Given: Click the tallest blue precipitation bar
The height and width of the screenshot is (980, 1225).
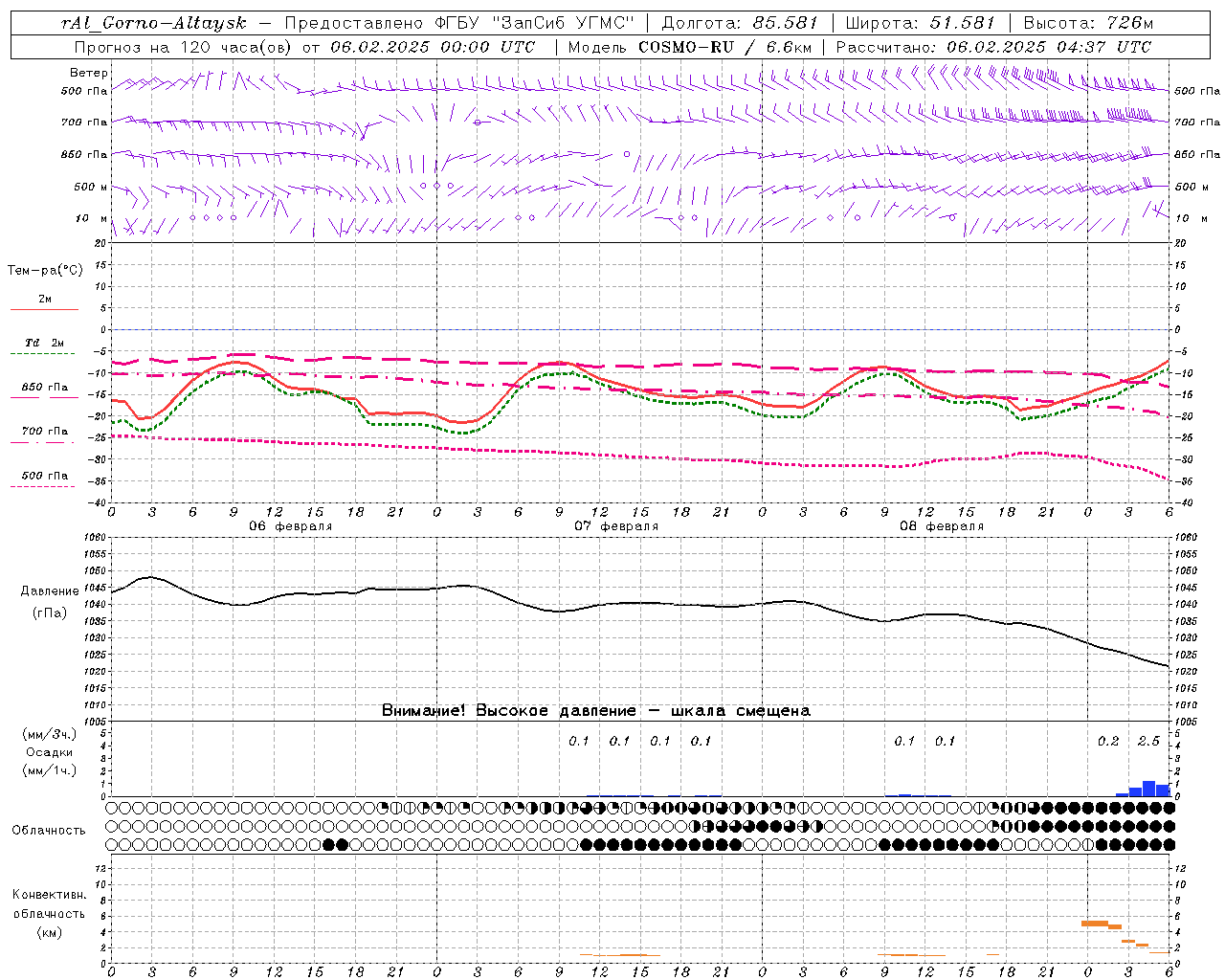Looking at the screenshot, I should (1148, 789).
